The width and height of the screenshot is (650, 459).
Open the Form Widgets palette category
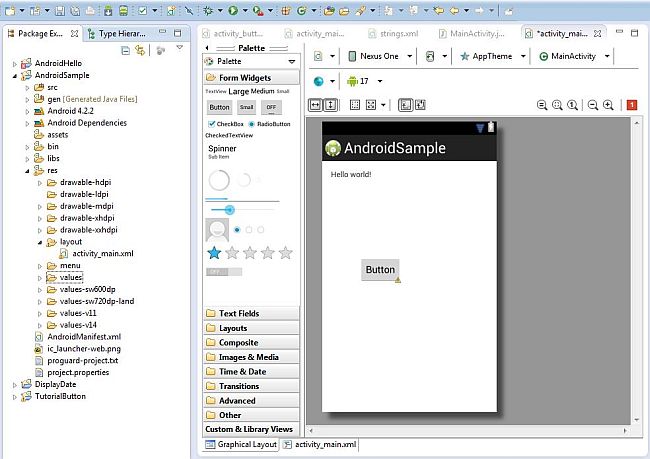251,78
